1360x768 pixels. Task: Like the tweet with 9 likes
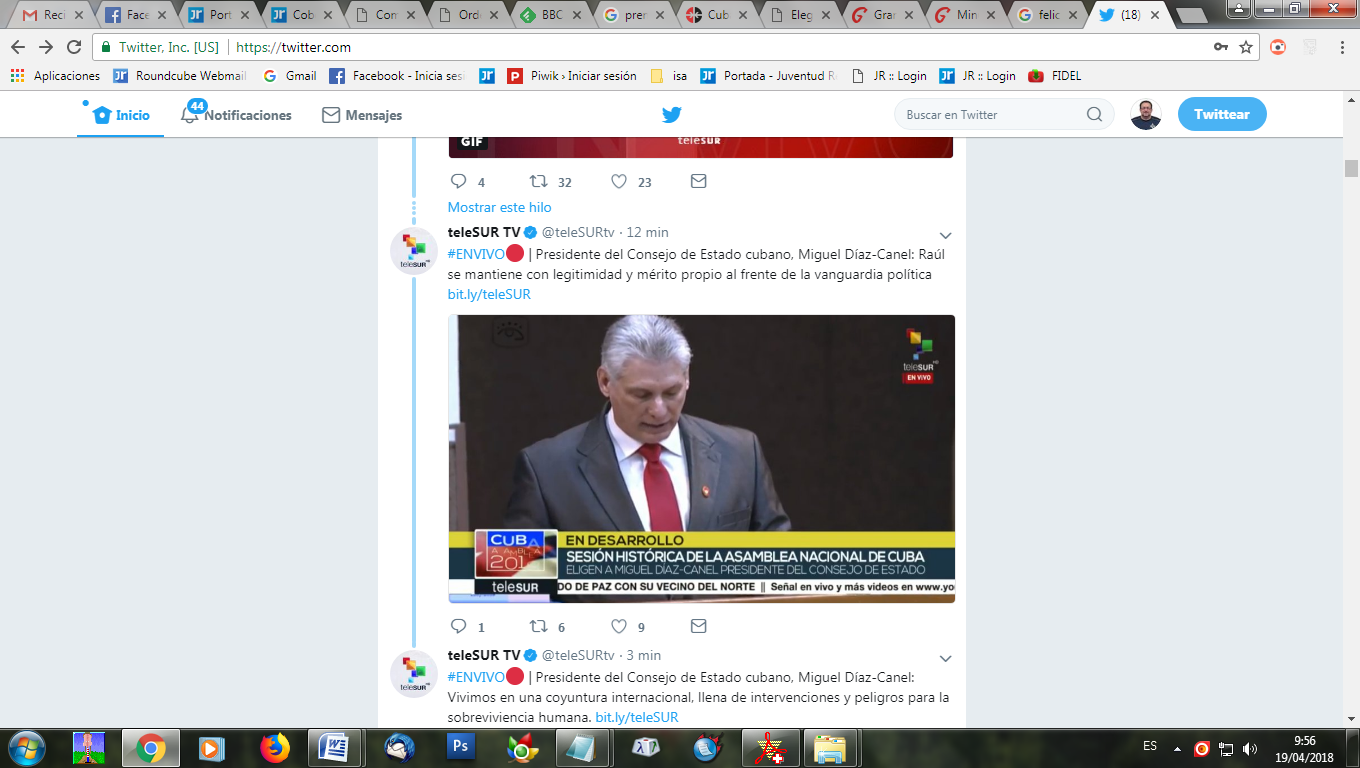(x=619, y=626)
